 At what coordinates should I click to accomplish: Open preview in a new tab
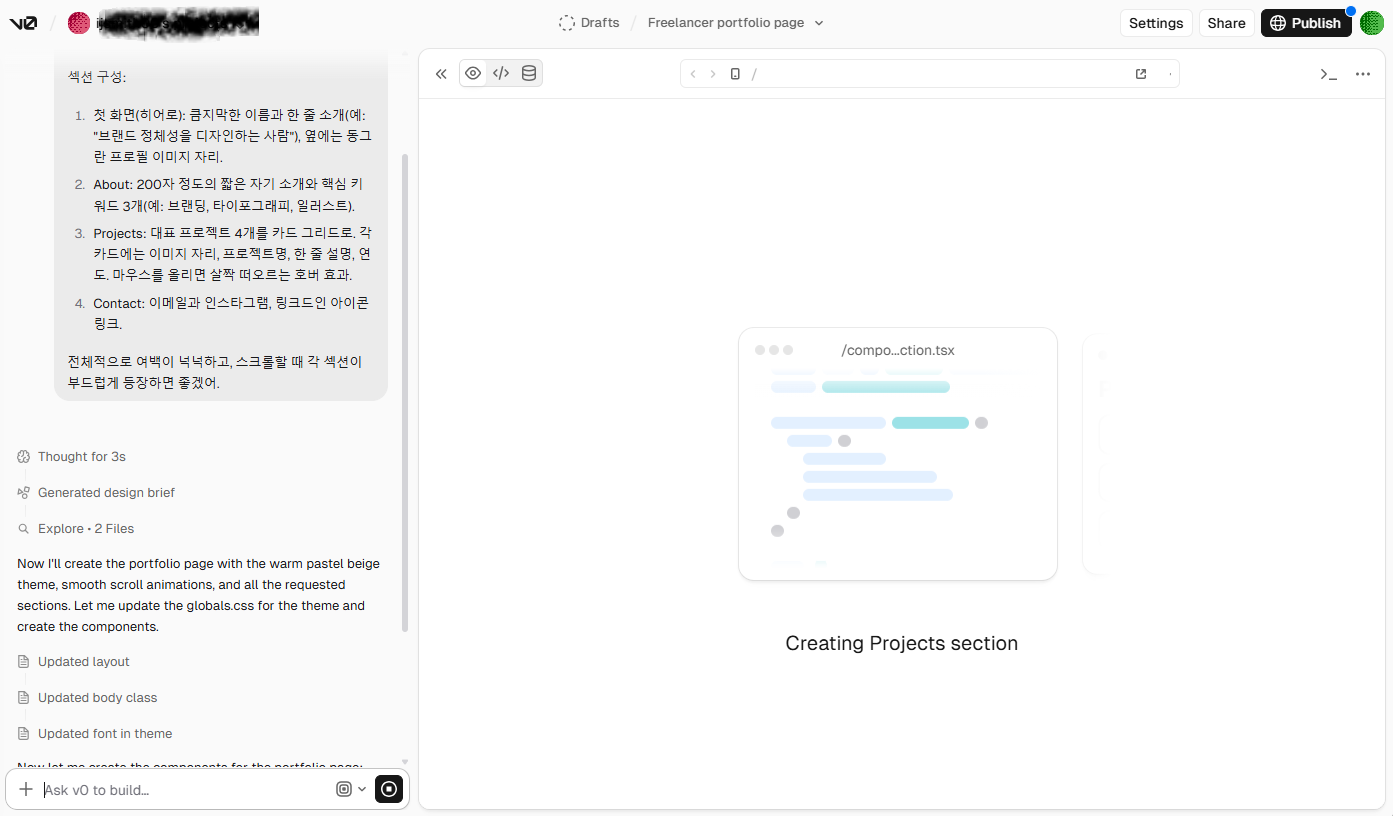1141,74
